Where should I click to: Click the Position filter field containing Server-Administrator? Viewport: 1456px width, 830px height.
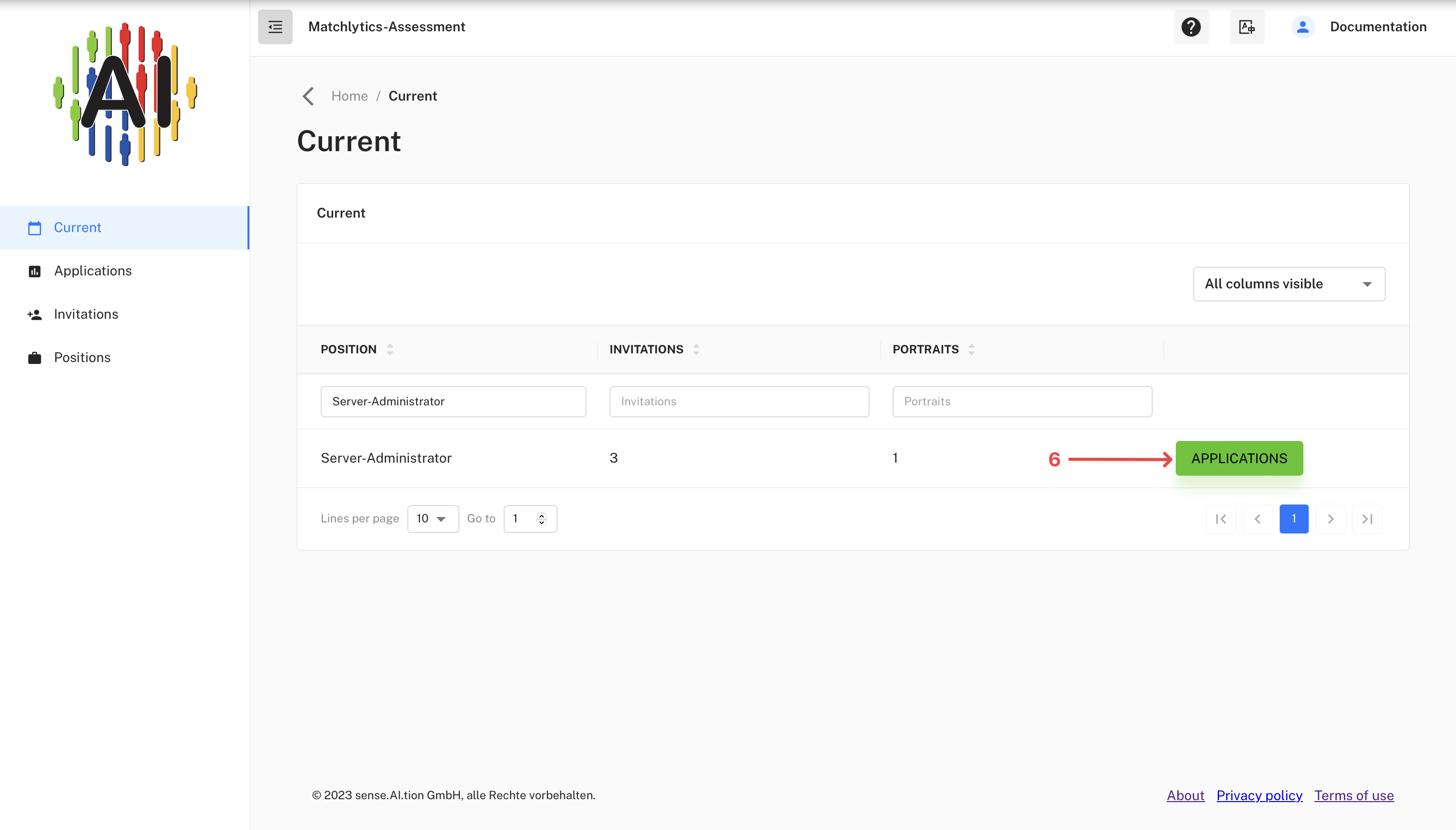coord(453,402)
